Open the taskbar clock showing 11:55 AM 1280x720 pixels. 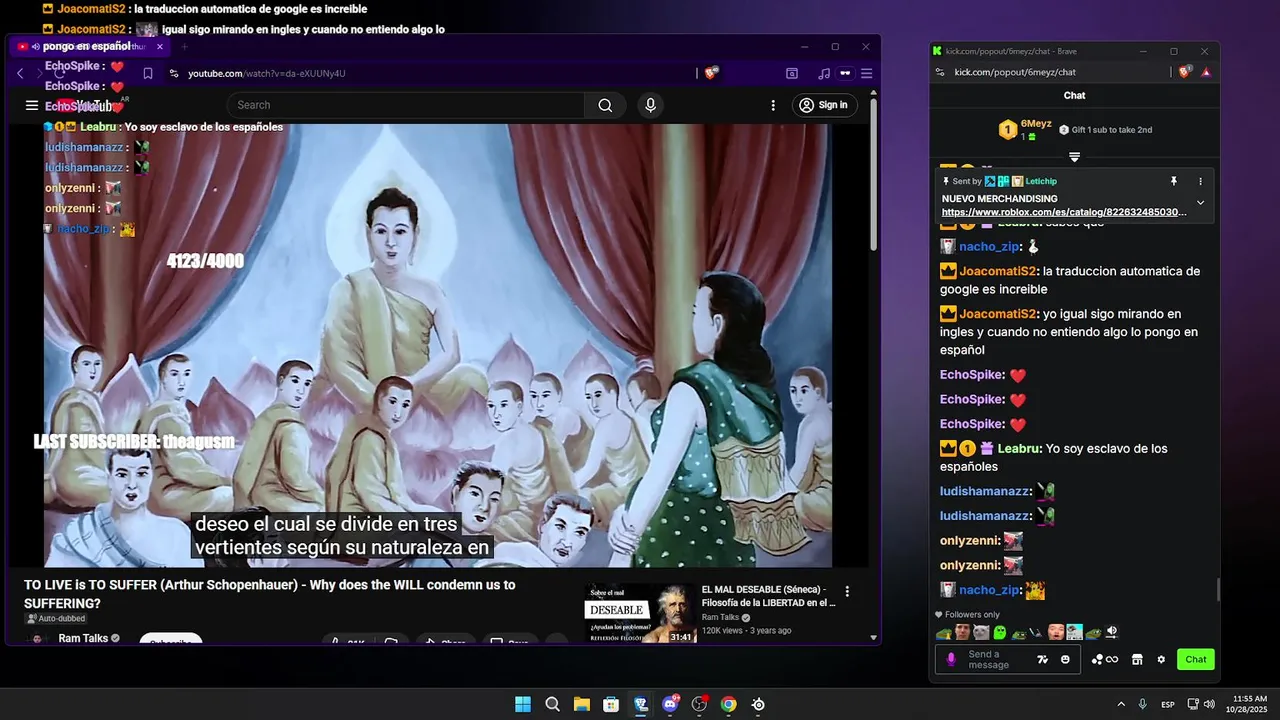pyautogui.click(x=1247, y=704)
